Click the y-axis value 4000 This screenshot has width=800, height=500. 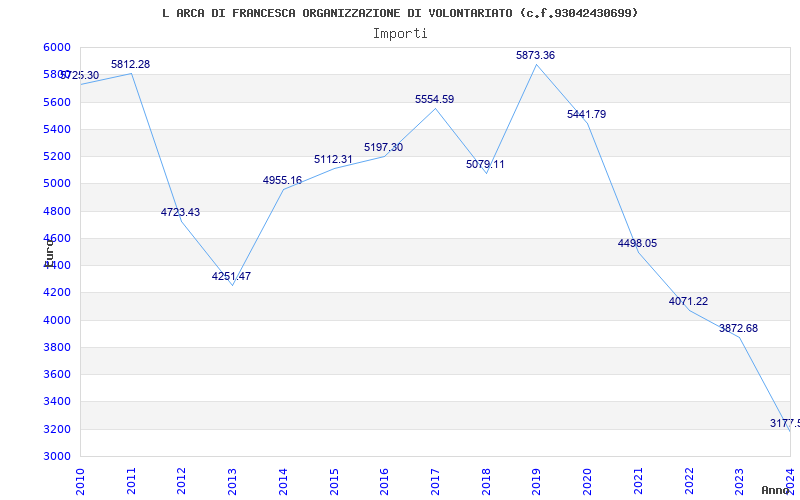[x=58, y=320]
